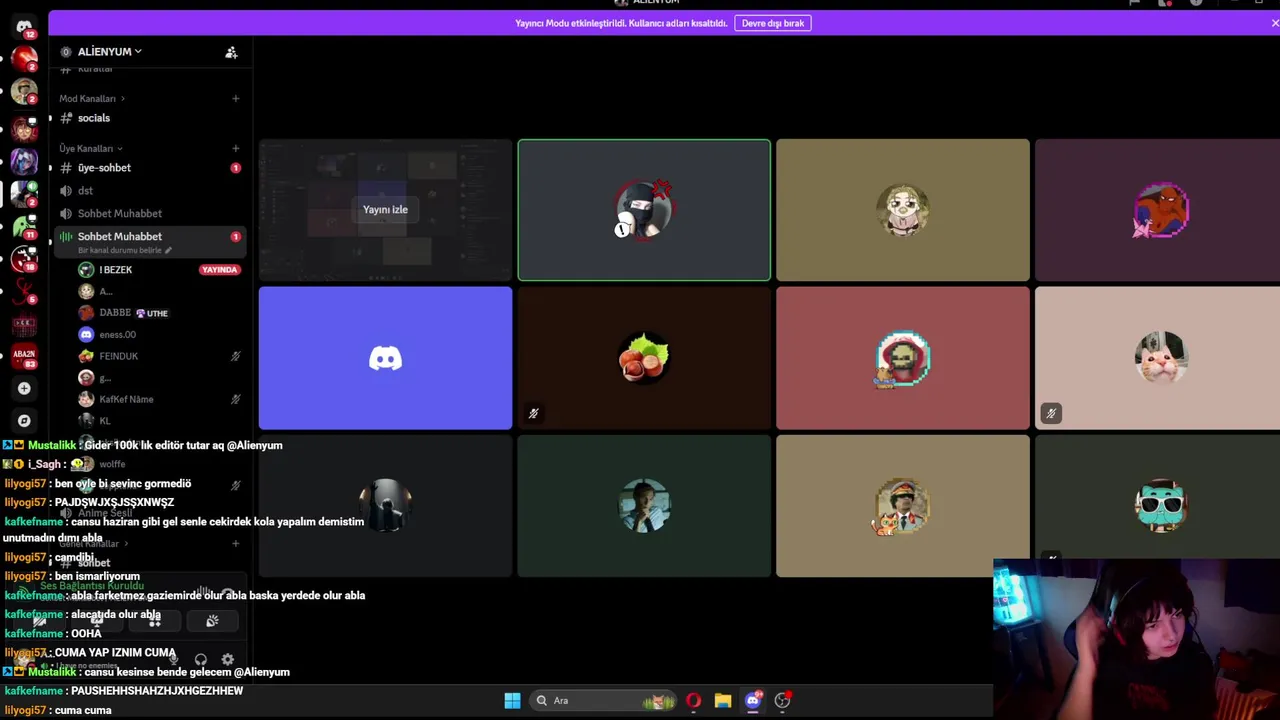Close the streamer mode banner
This screenshot has height=720, width=1280.
[x=1274, y=23]
